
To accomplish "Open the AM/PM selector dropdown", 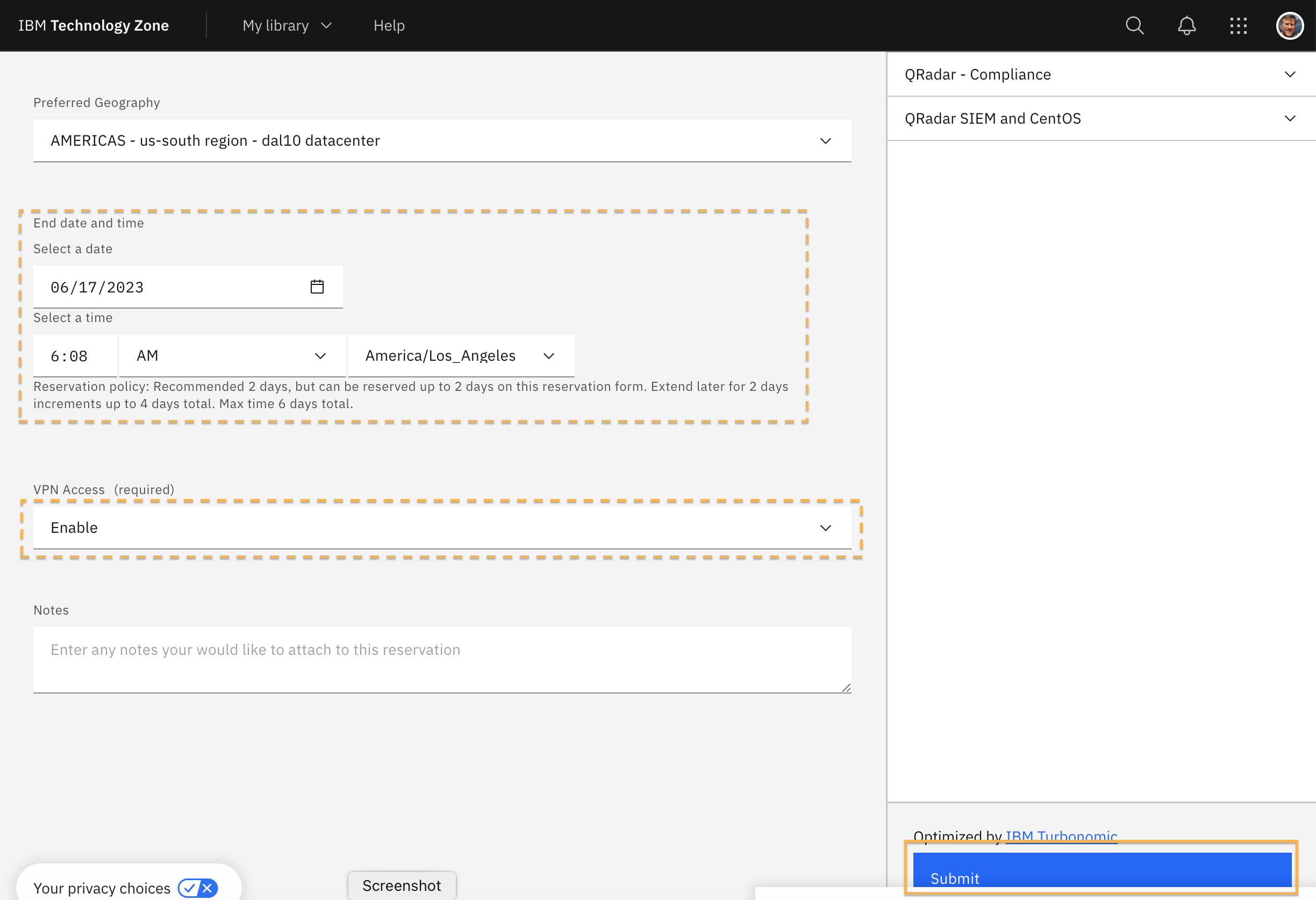I will click(x=232, y=356).
